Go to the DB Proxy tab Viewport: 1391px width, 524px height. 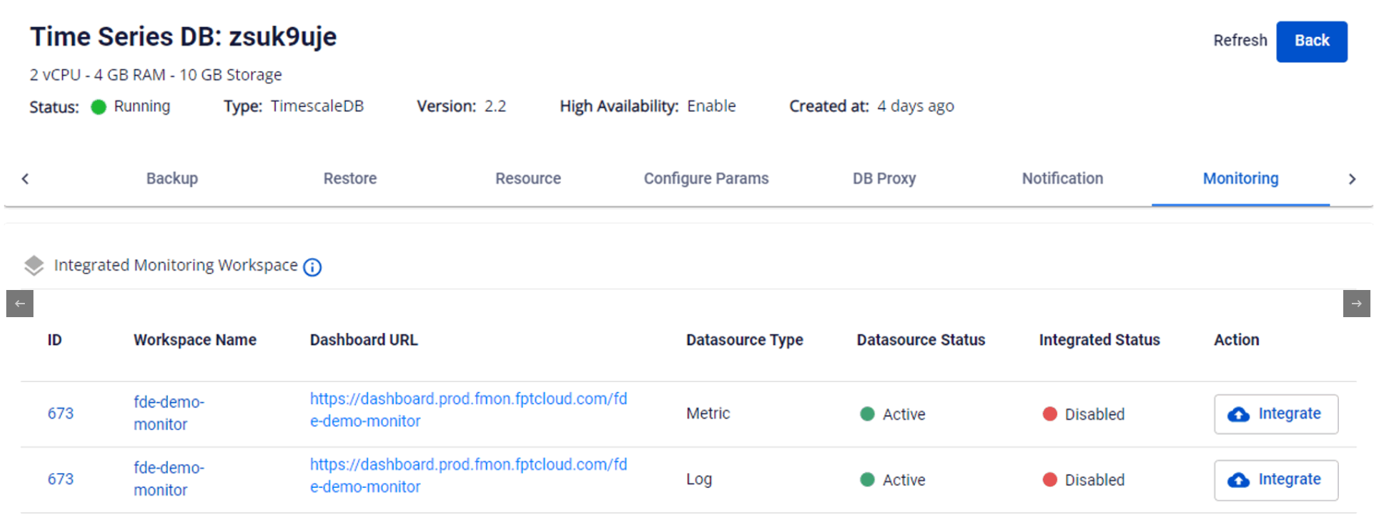tap(884, 179)
